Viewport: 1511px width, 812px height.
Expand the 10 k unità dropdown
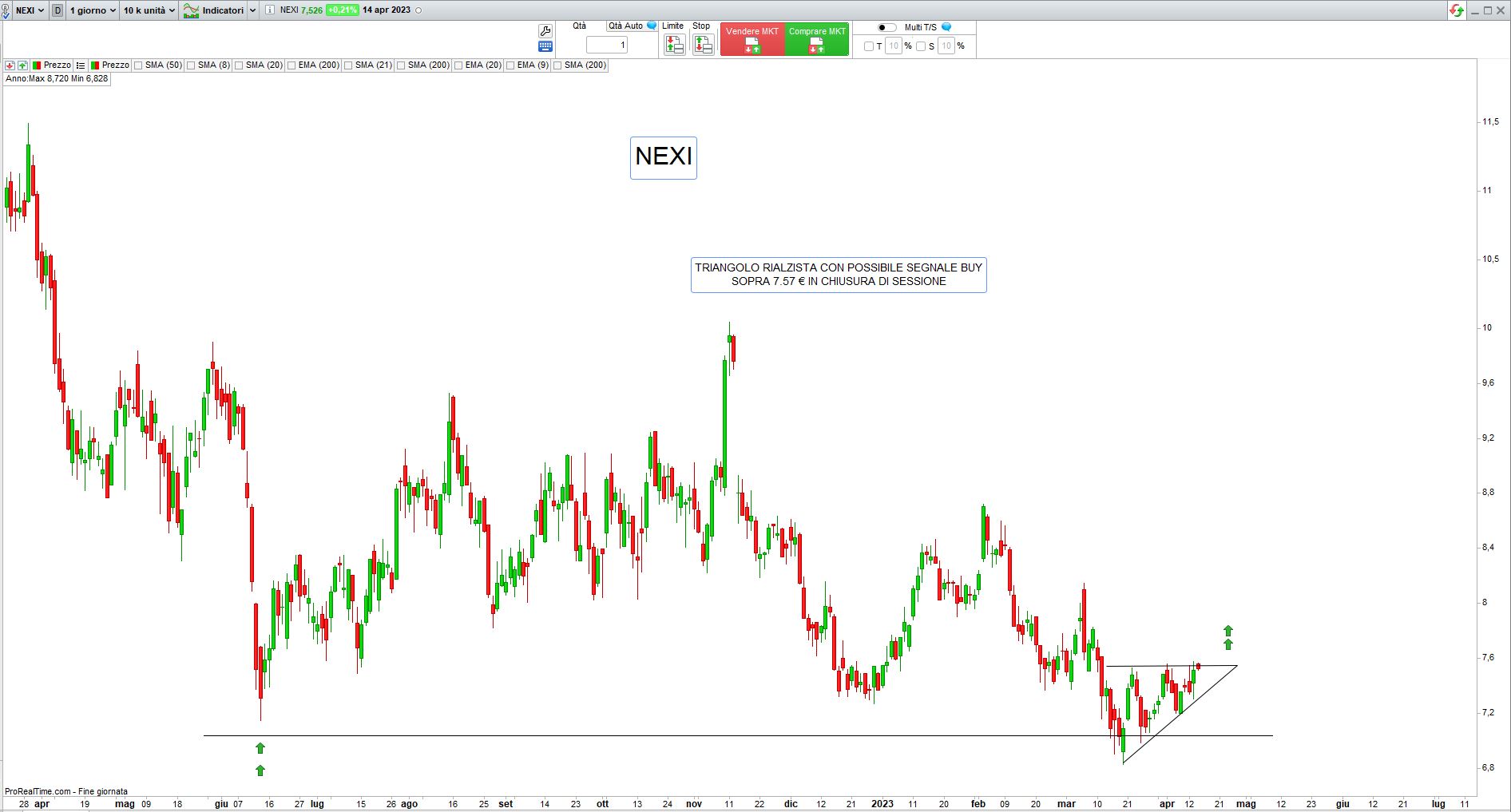[x=149, y=10]
